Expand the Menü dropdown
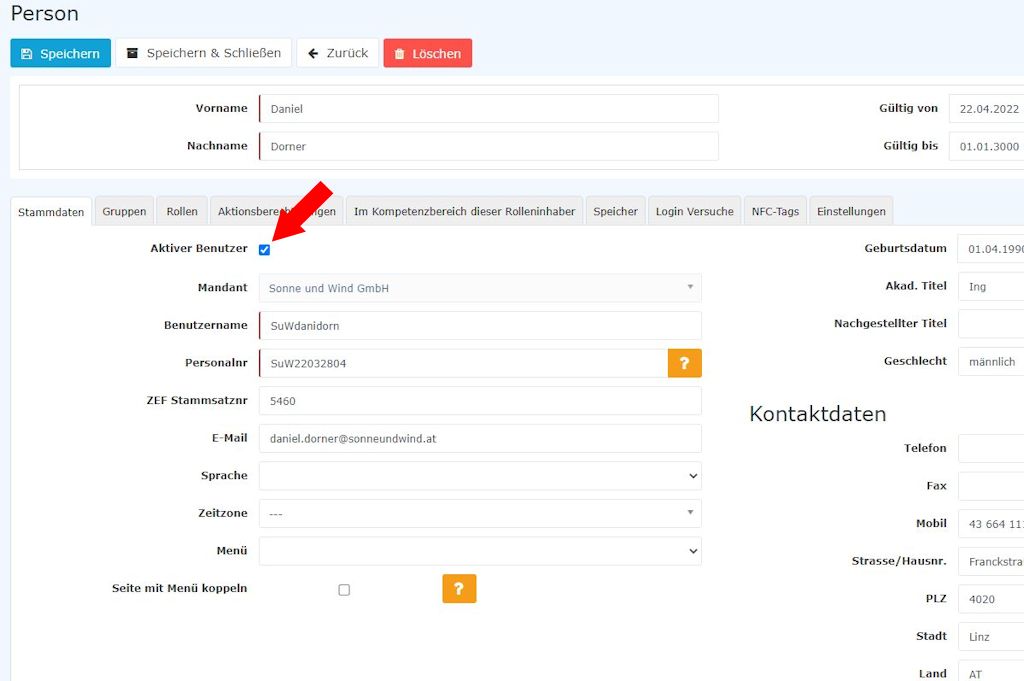This screenshot has width=1024, height=681. 480,551
